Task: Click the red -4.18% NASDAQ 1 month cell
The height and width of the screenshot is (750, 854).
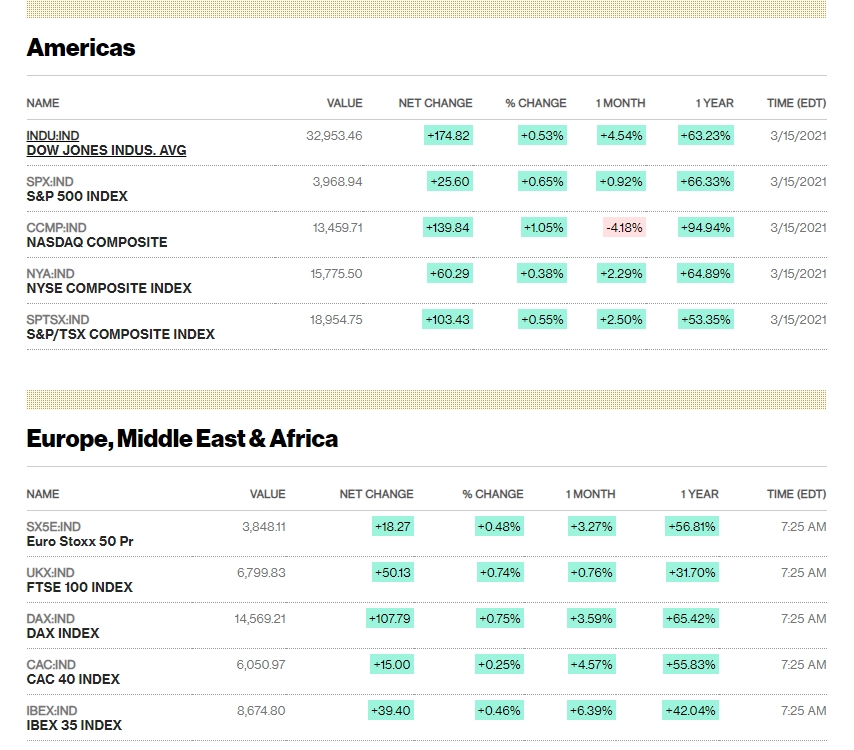Action: (625, 227)
